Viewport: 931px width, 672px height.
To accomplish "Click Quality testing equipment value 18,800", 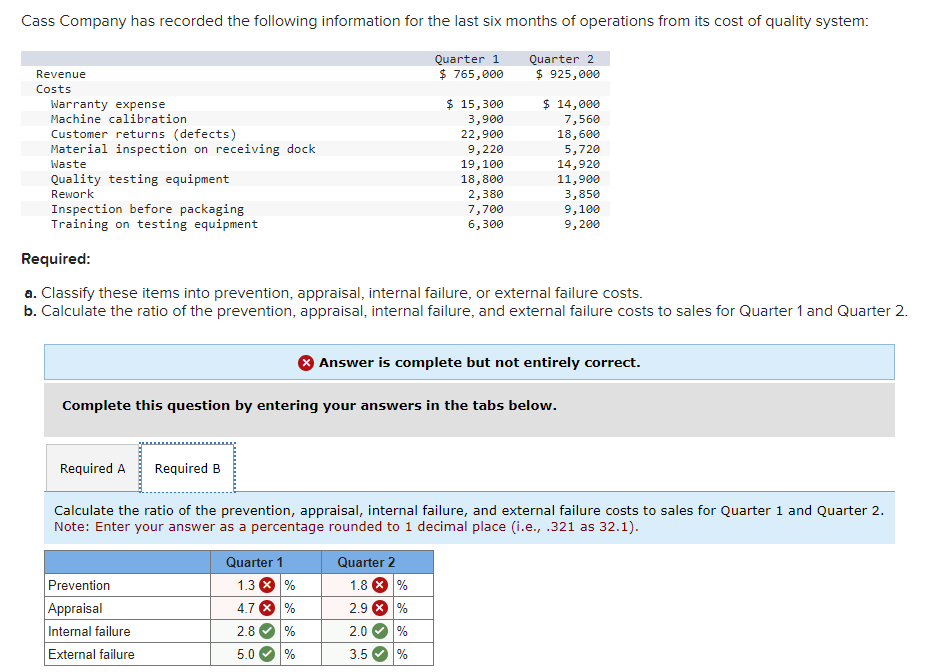I will point(482,179).
